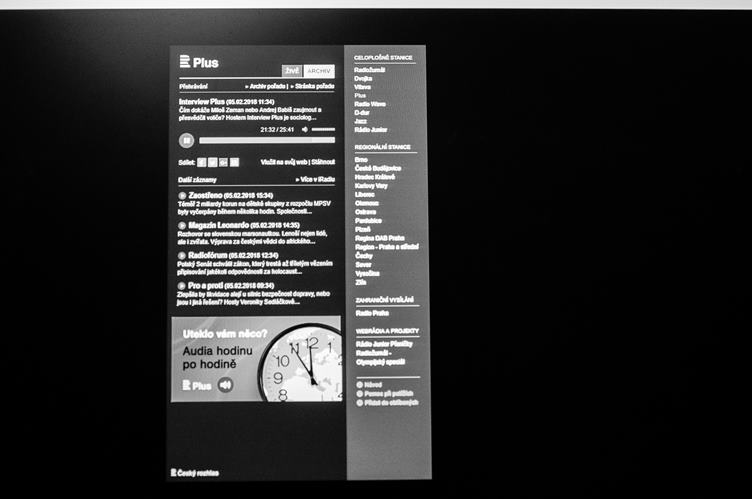The image size is (752, 499).
Task: Select Pardubice regional station
Action: (368, 221)
